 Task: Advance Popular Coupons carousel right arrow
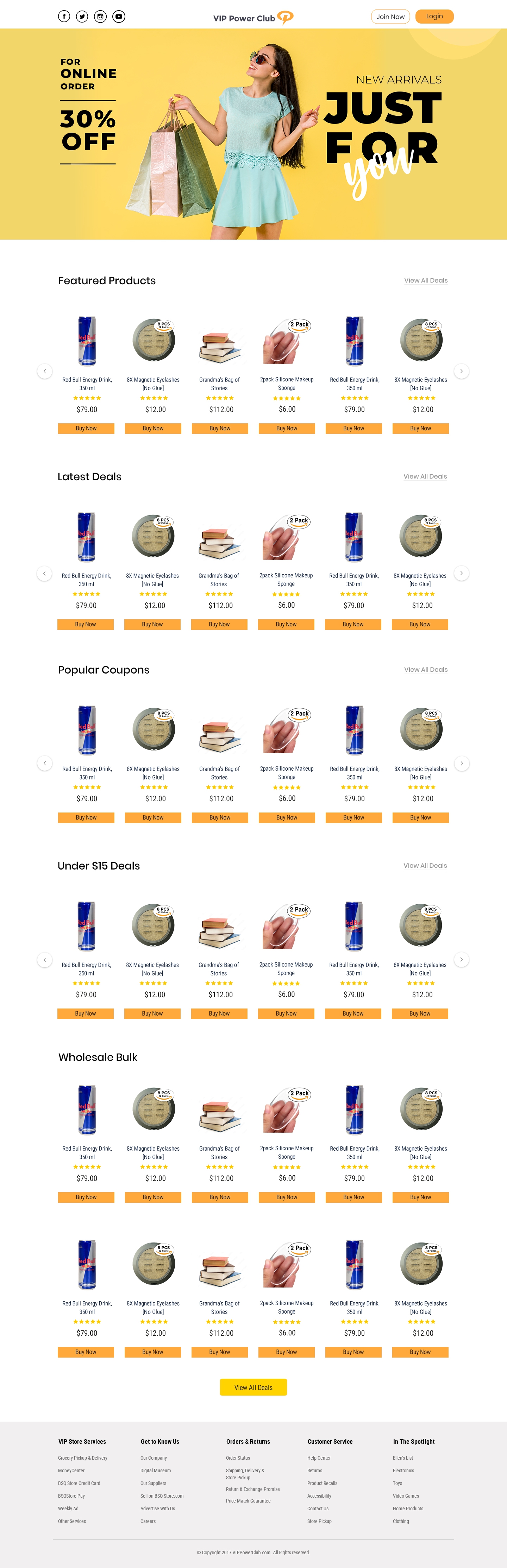coord(461,763)
